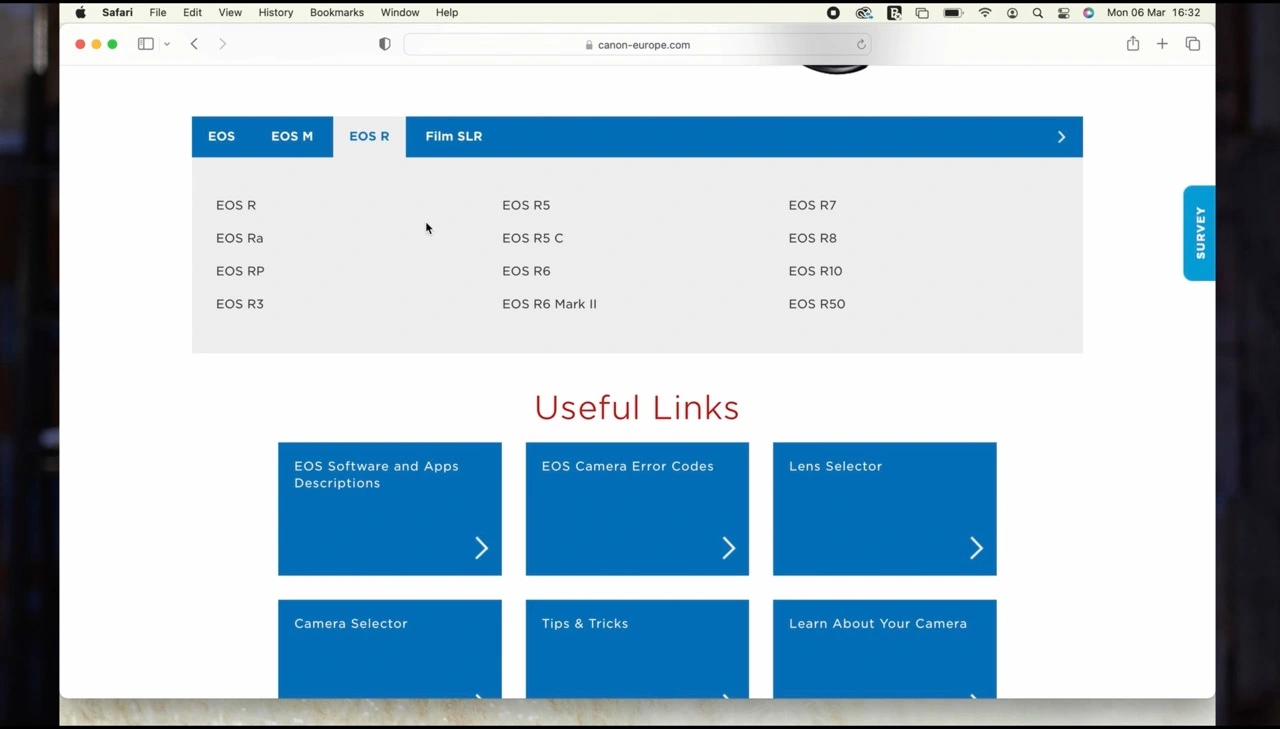Screen dimensions: 1280x729
Task: Select the EOS R tab
Action: coord(369,137)
